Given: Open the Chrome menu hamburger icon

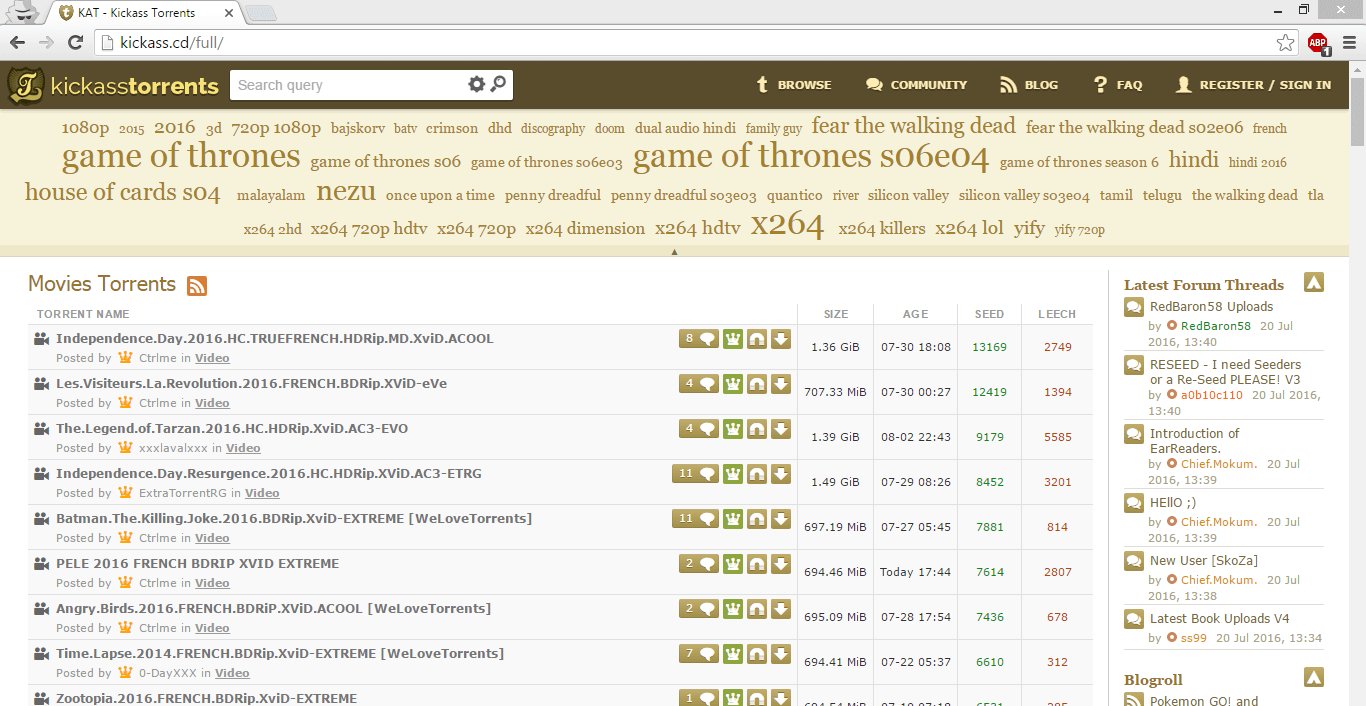Looking at the screenshot, I should 1347,42.
